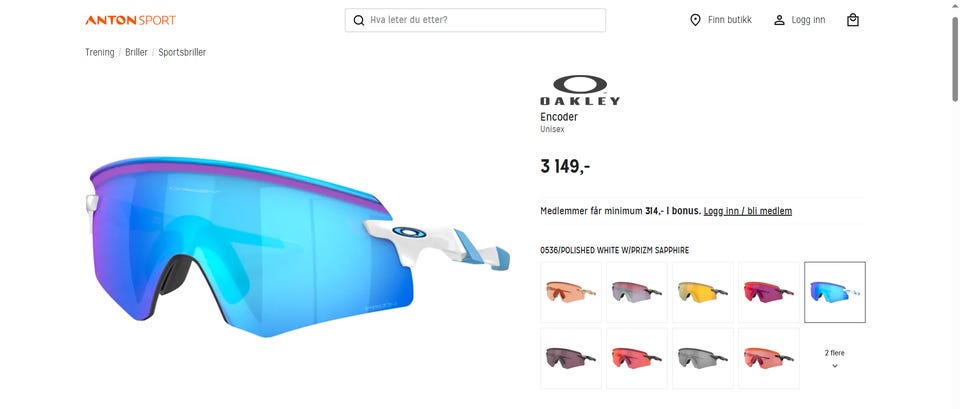The image size is (960, 409).
Task: Open the Trening breadcrumb
Action: click(x=100, y=52)
